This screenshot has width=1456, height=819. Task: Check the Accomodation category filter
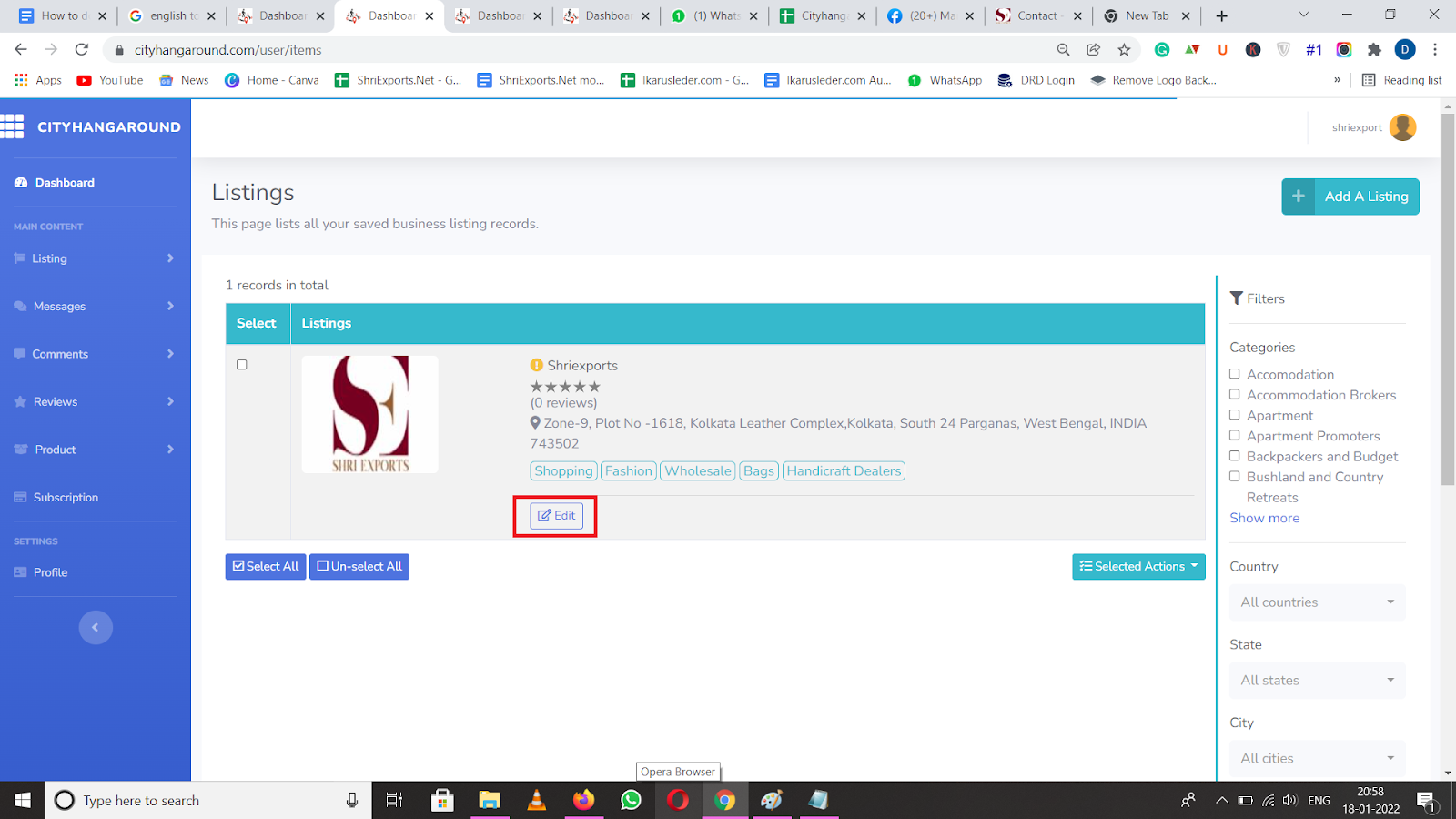tap(1235, 374)
